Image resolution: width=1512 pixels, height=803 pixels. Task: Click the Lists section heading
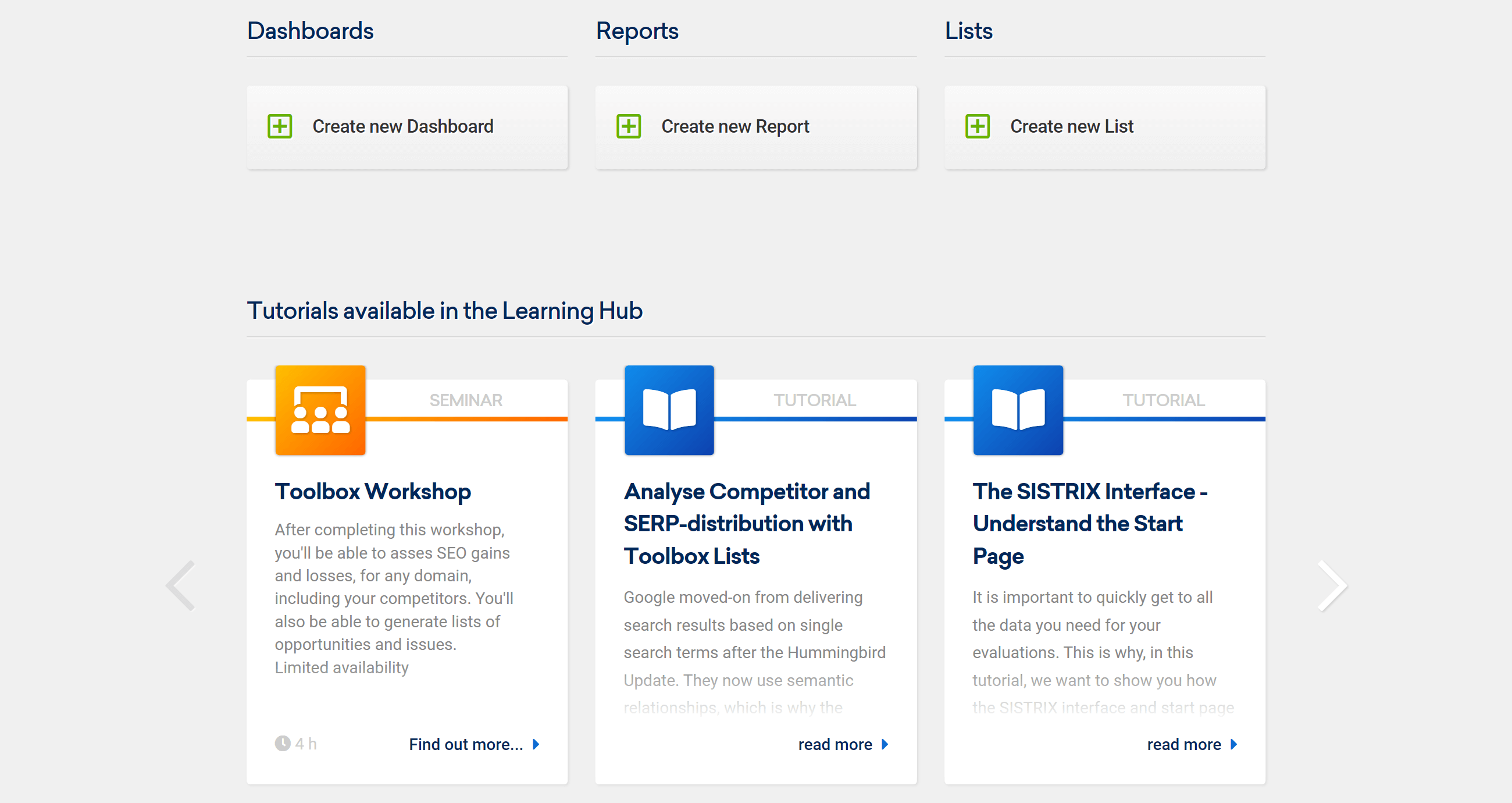[x=968, y=30]
